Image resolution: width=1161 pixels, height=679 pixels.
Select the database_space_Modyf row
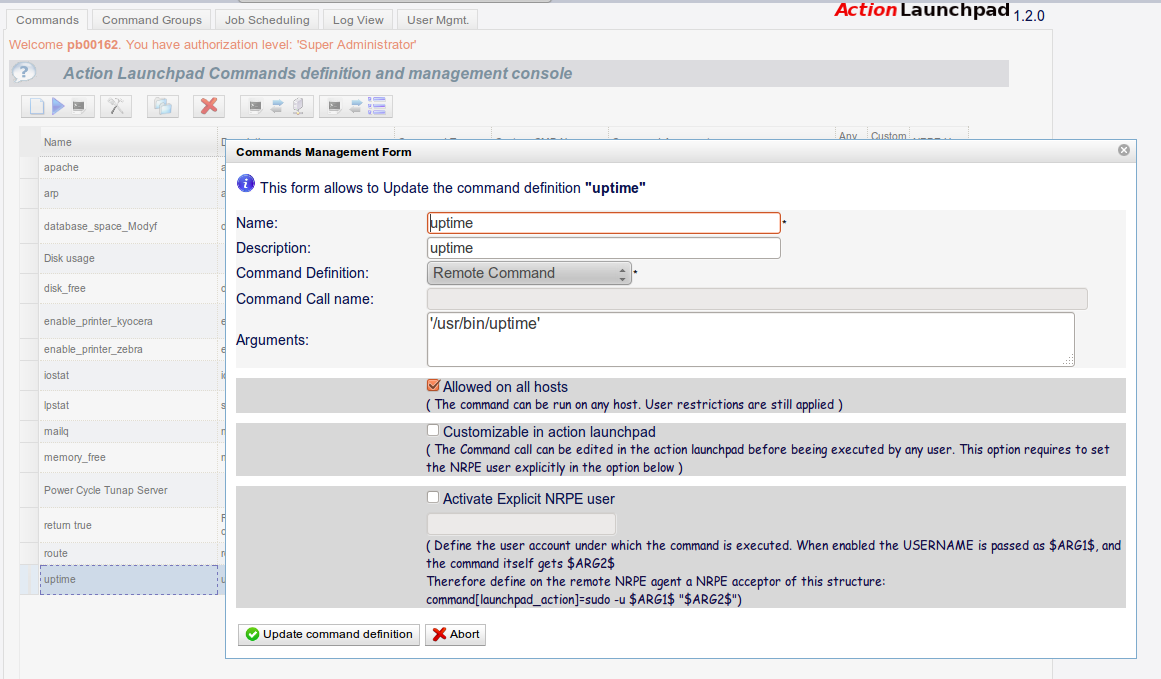pyautogui.click(x=129, y=226)
